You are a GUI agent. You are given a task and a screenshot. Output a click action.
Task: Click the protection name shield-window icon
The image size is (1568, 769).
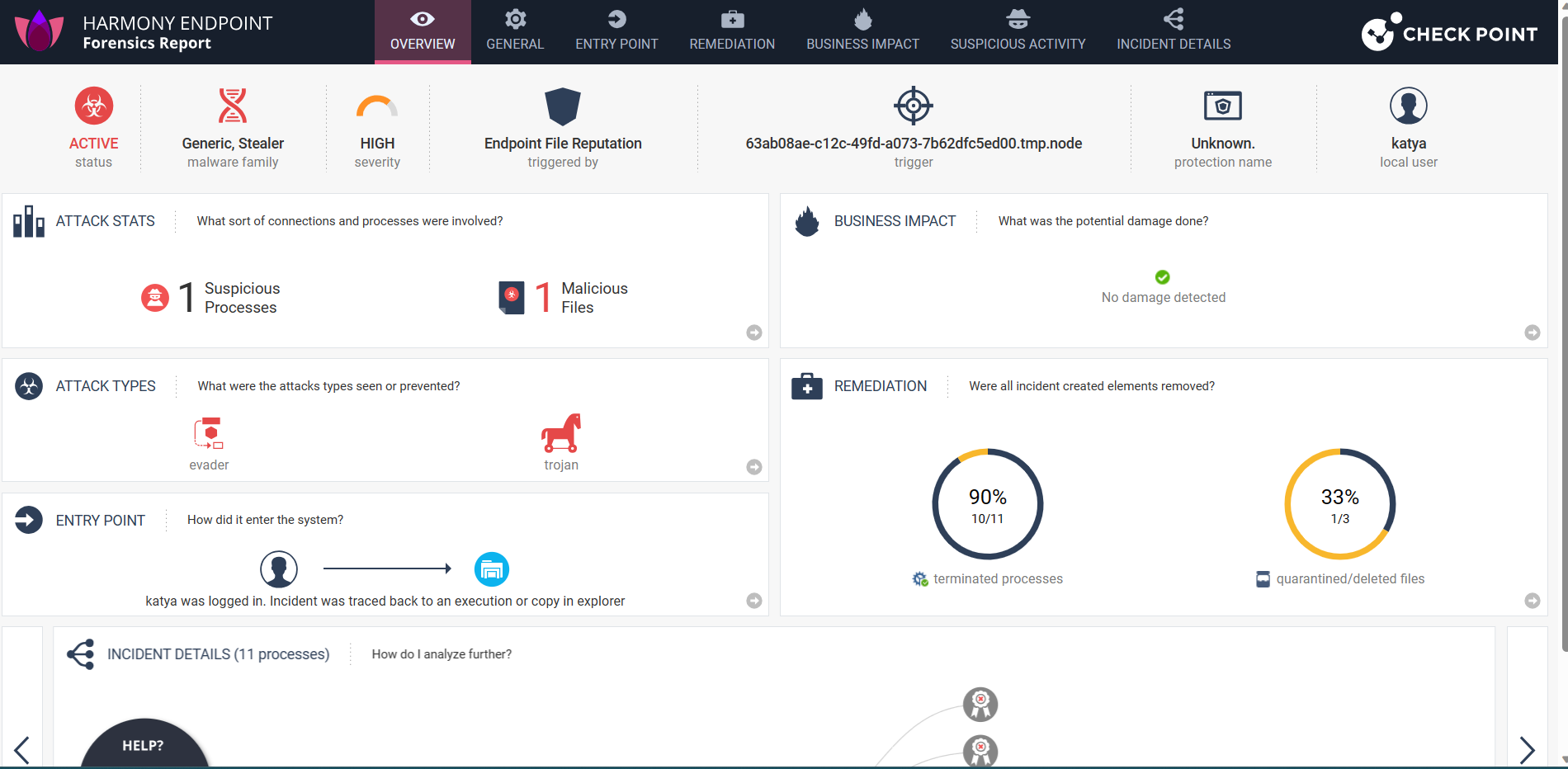(x=1223, y=106)
